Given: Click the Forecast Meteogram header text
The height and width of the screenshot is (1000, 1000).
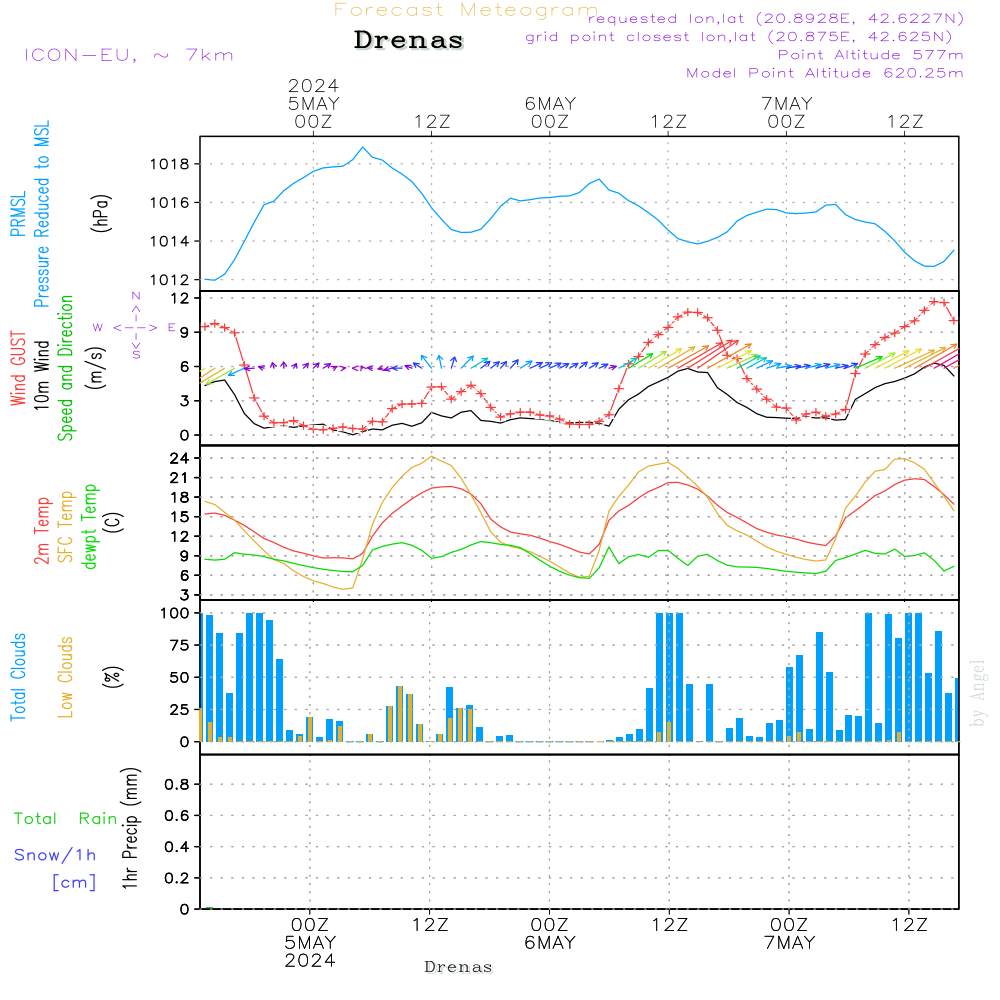Looking at the screenshot, I should click(x=466, y=10).
